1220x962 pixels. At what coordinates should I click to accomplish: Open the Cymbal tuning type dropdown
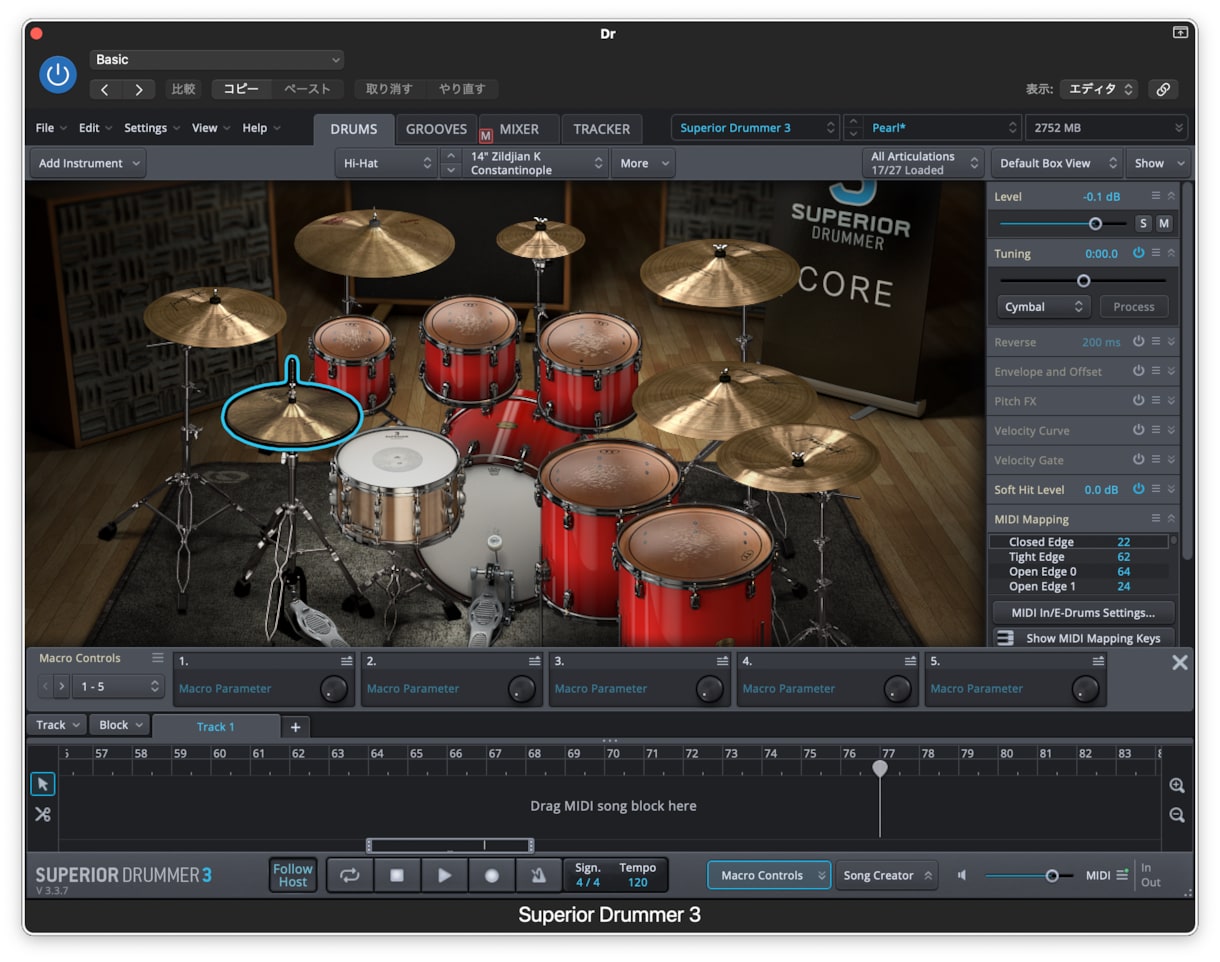point(1044,307)
